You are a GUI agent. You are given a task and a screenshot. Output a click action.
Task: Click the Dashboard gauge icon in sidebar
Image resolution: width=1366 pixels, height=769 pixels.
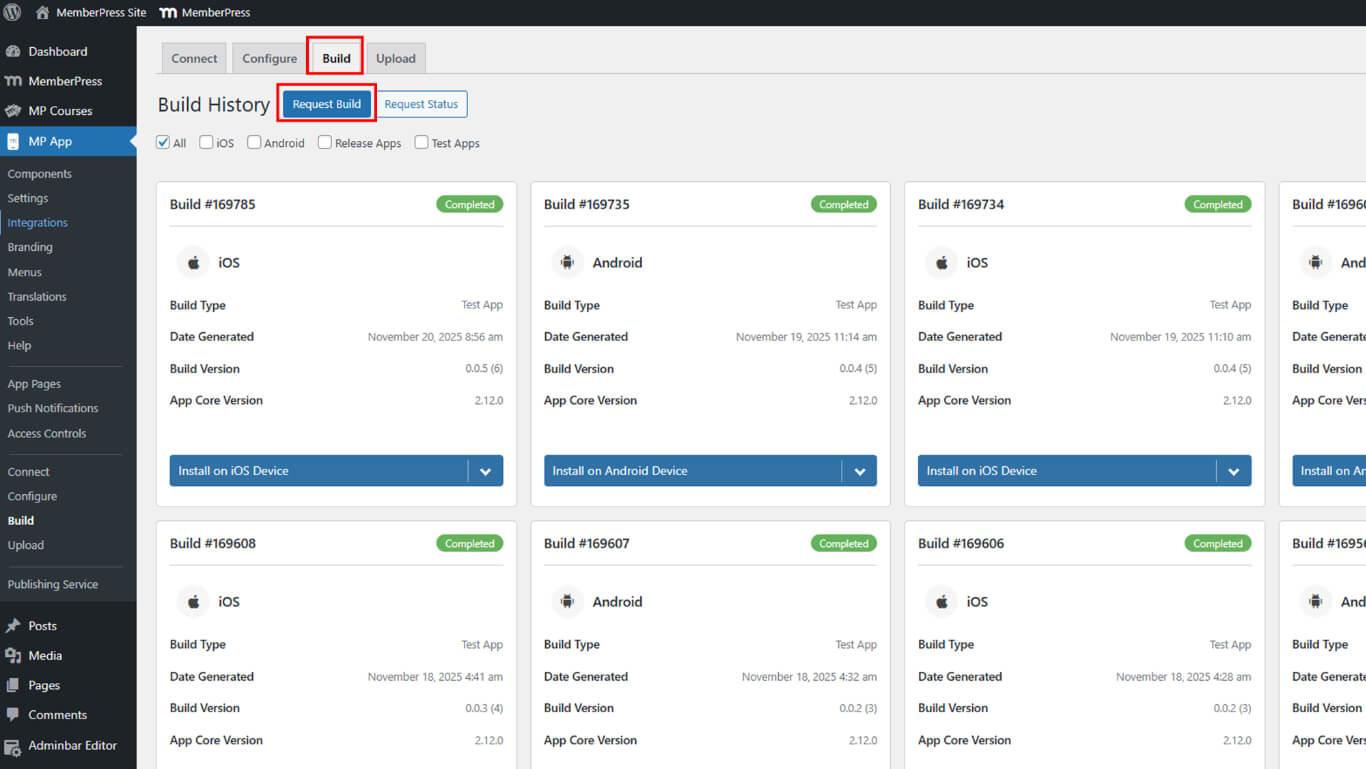pos(13,52)
